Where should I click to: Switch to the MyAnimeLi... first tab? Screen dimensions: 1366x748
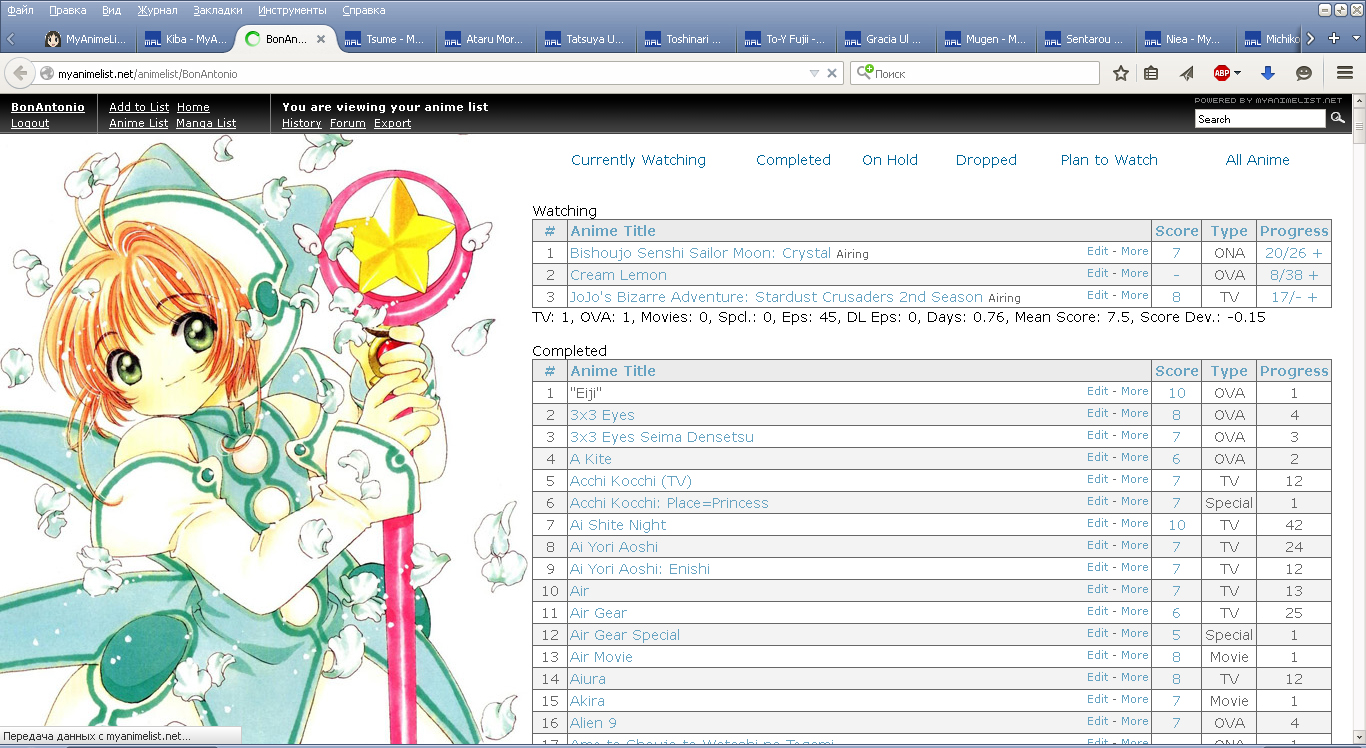click(86, 40)
